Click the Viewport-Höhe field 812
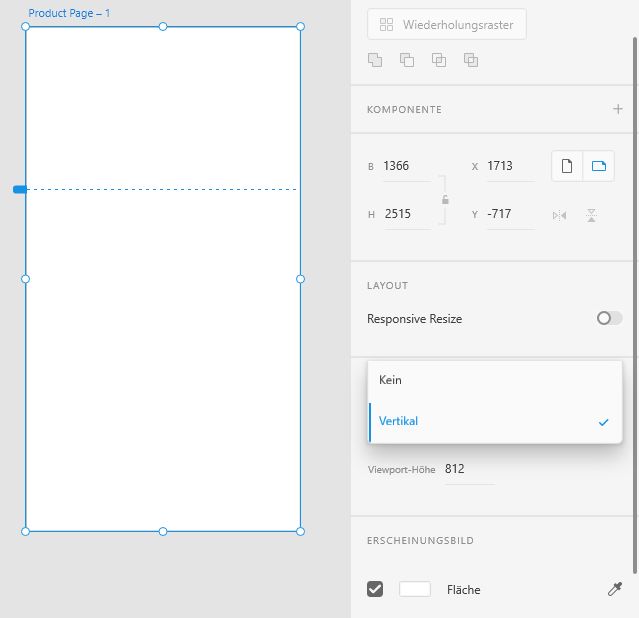Image resolution: width=639 pixels, height=618 pixels. pyautogui.click(x=469, y=469)
